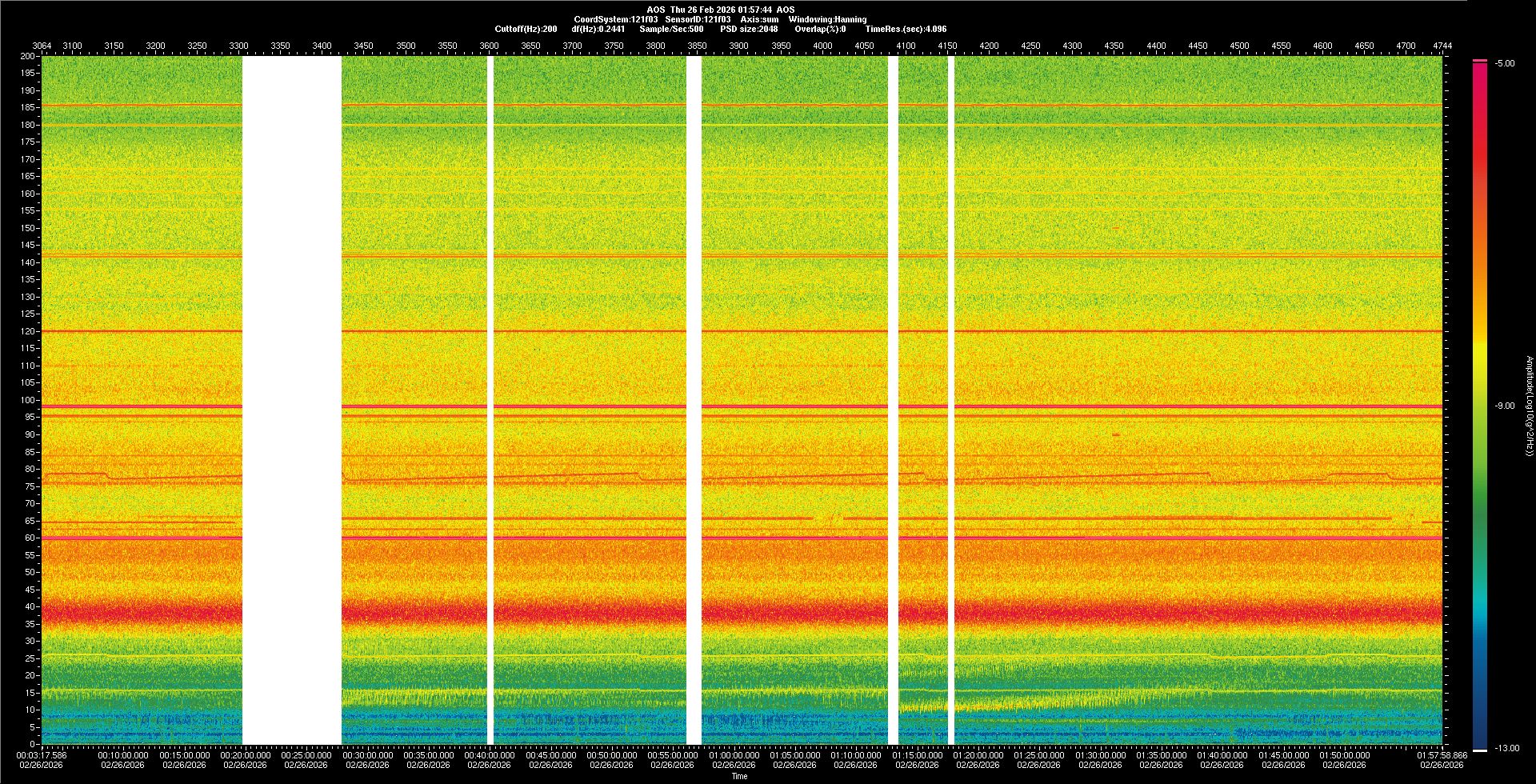Click the Amplitude Log10(g^2/Hz) colorbar title
The image size is (1536, 784).
[1529, 406]
